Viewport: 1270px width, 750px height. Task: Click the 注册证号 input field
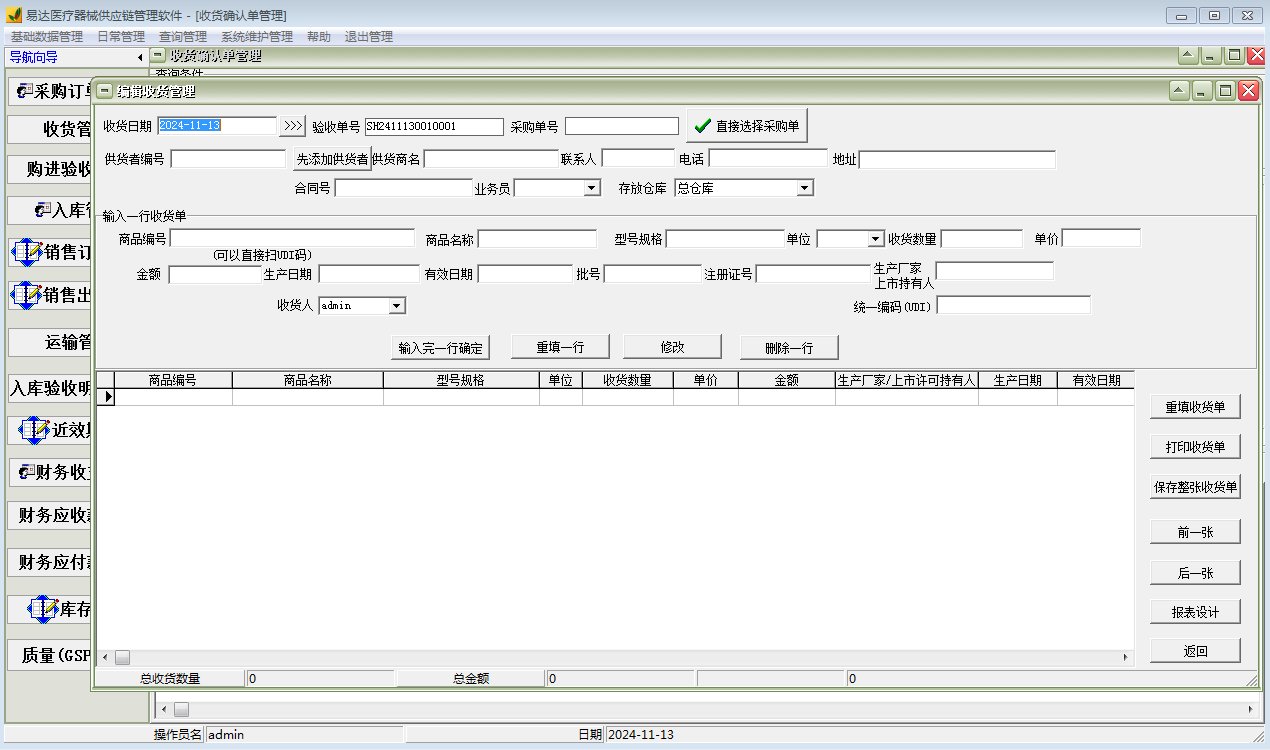pyautogui.click(x=813, y=274)
